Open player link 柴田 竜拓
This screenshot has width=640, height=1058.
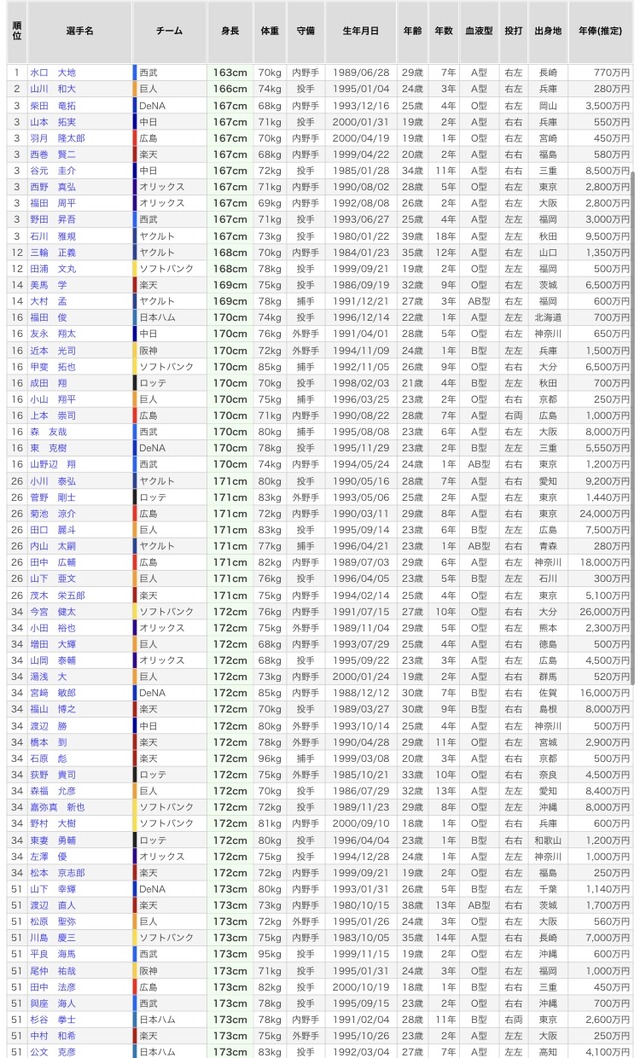tap(53, 106)
